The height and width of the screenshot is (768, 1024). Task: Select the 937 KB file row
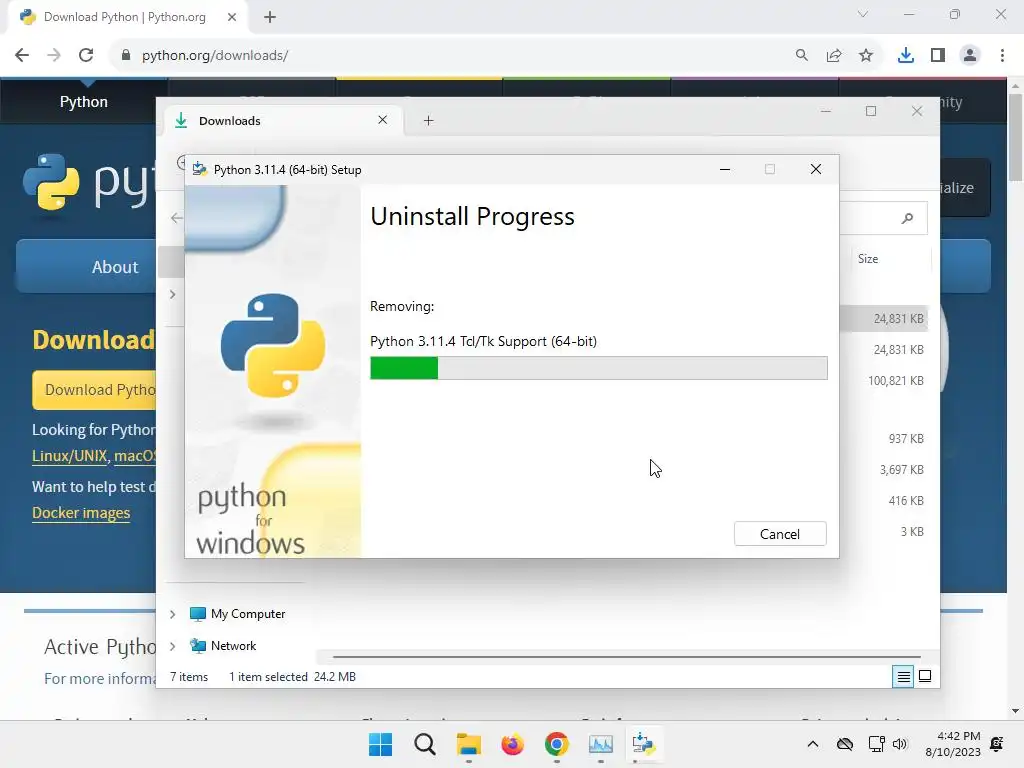pos(905,439)
